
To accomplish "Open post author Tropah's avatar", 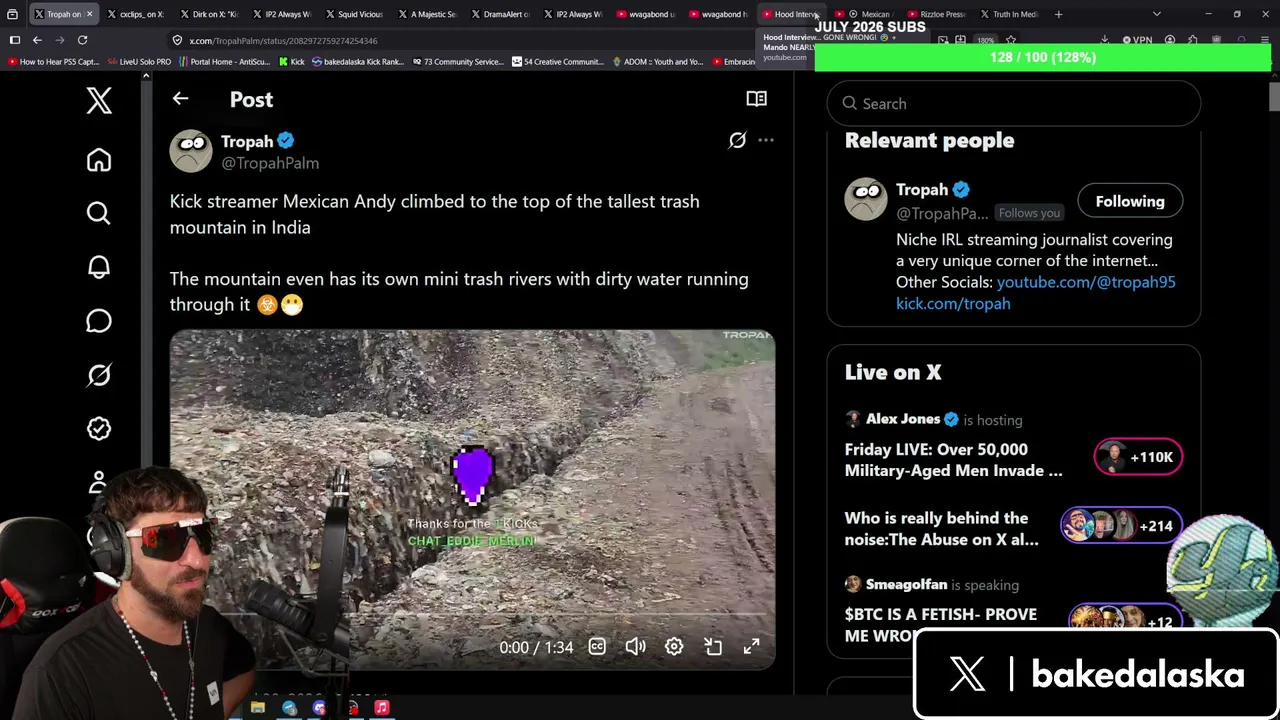I will 191,151.
